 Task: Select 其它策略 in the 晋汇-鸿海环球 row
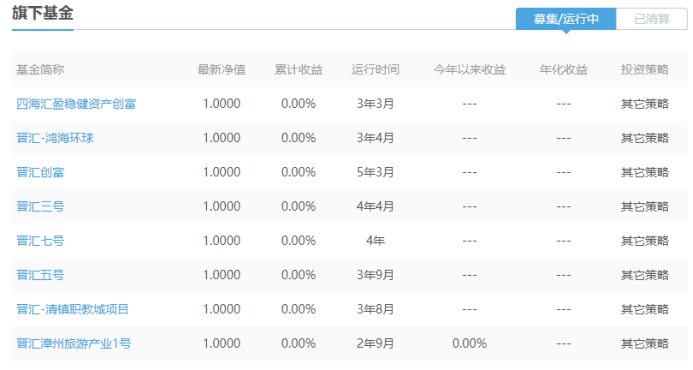click(645, 138)
